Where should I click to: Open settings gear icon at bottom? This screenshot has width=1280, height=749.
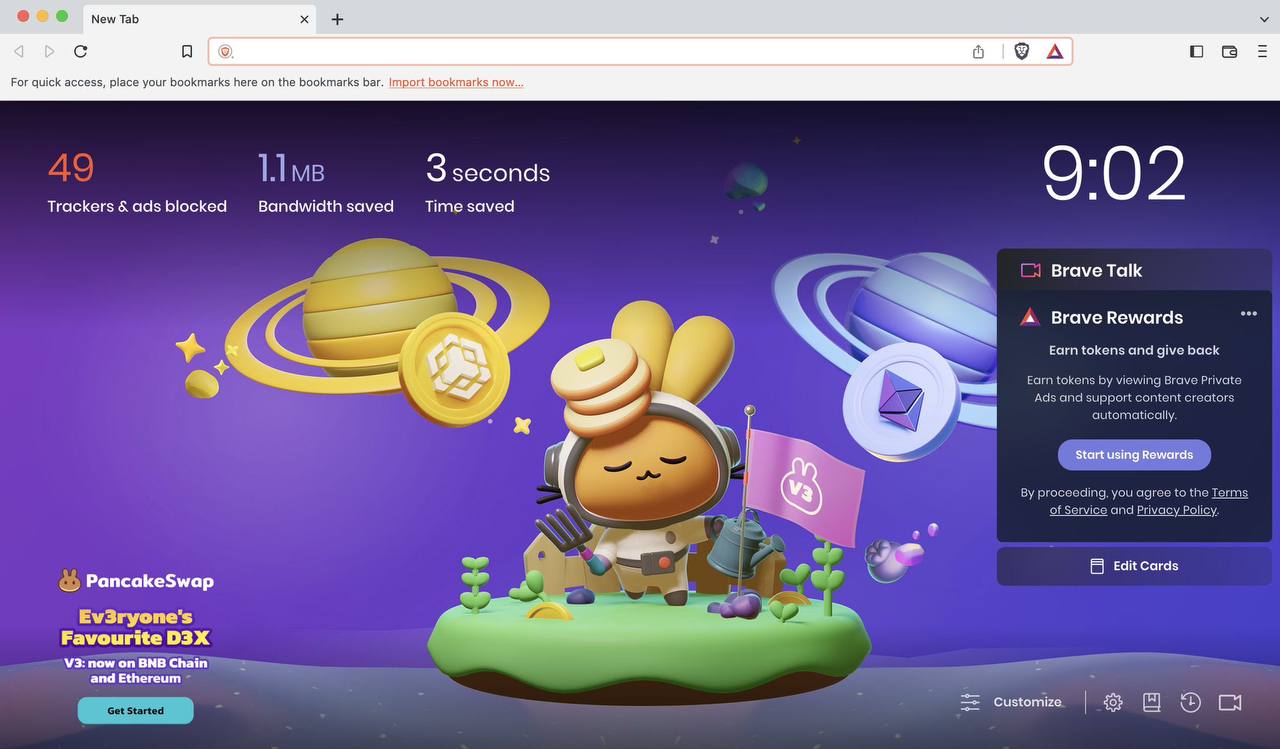click(1113, 703)
